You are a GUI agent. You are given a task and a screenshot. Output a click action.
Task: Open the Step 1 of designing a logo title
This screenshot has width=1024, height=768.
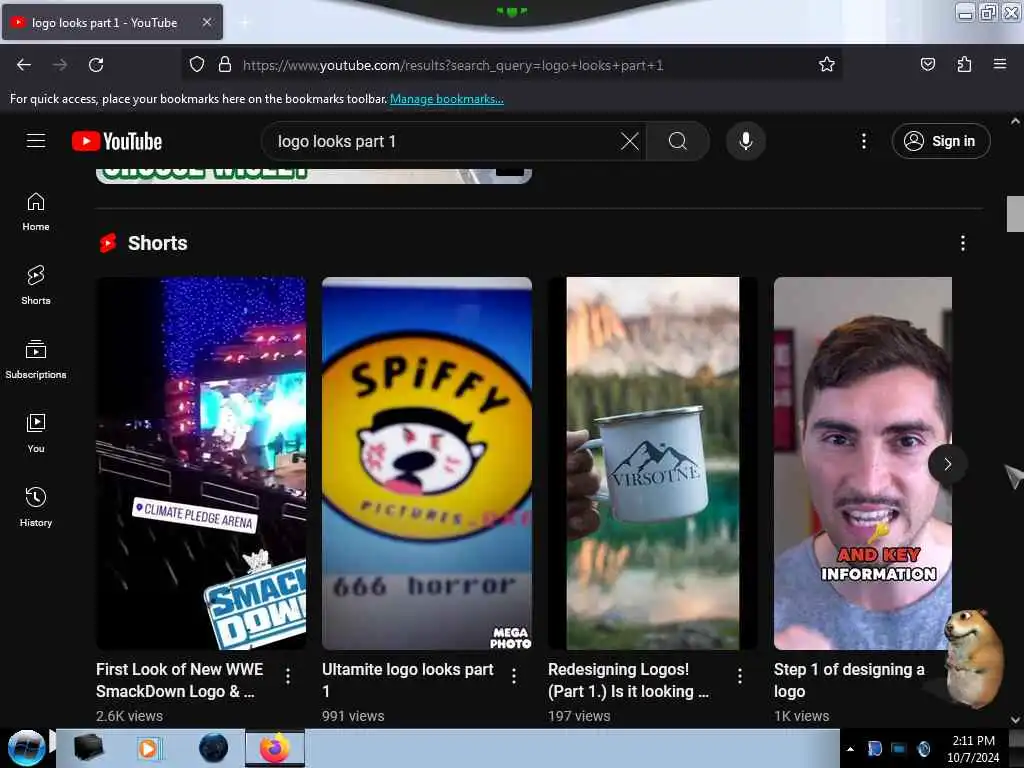tap(849, 680)
